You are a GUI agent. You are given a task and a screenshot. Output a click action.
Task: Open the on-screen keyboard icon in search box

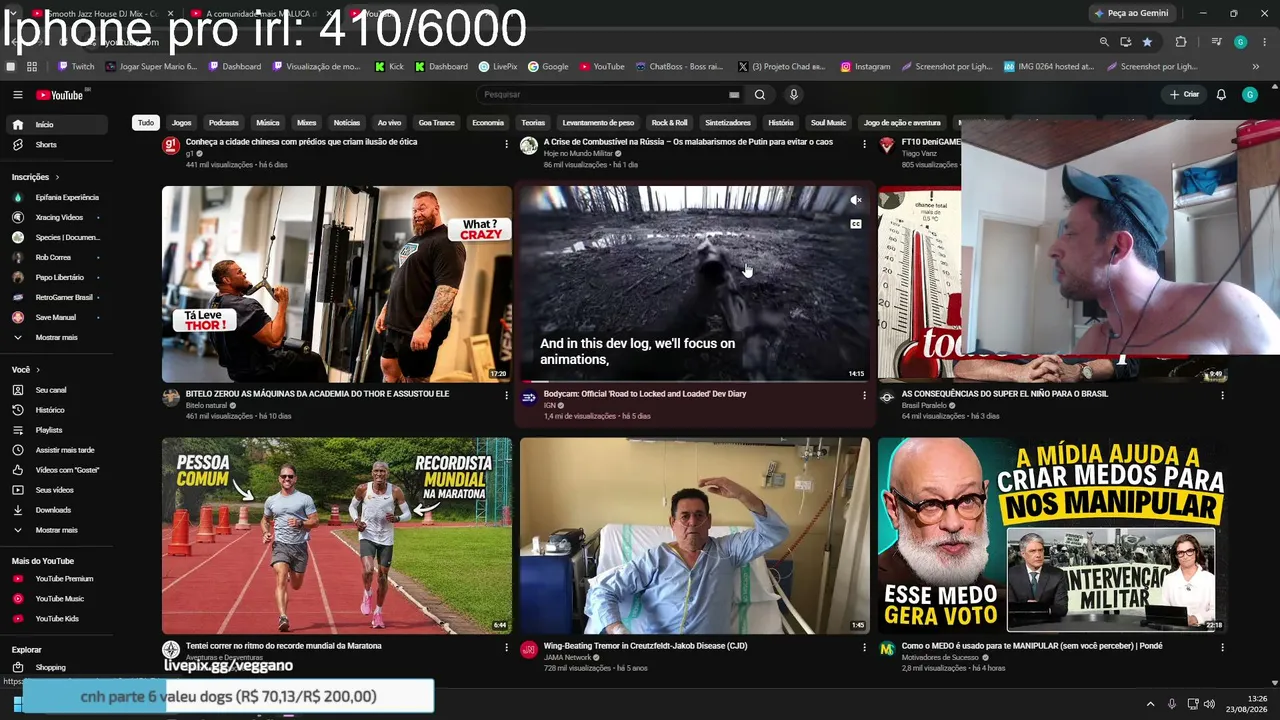[x=734, y=95]
